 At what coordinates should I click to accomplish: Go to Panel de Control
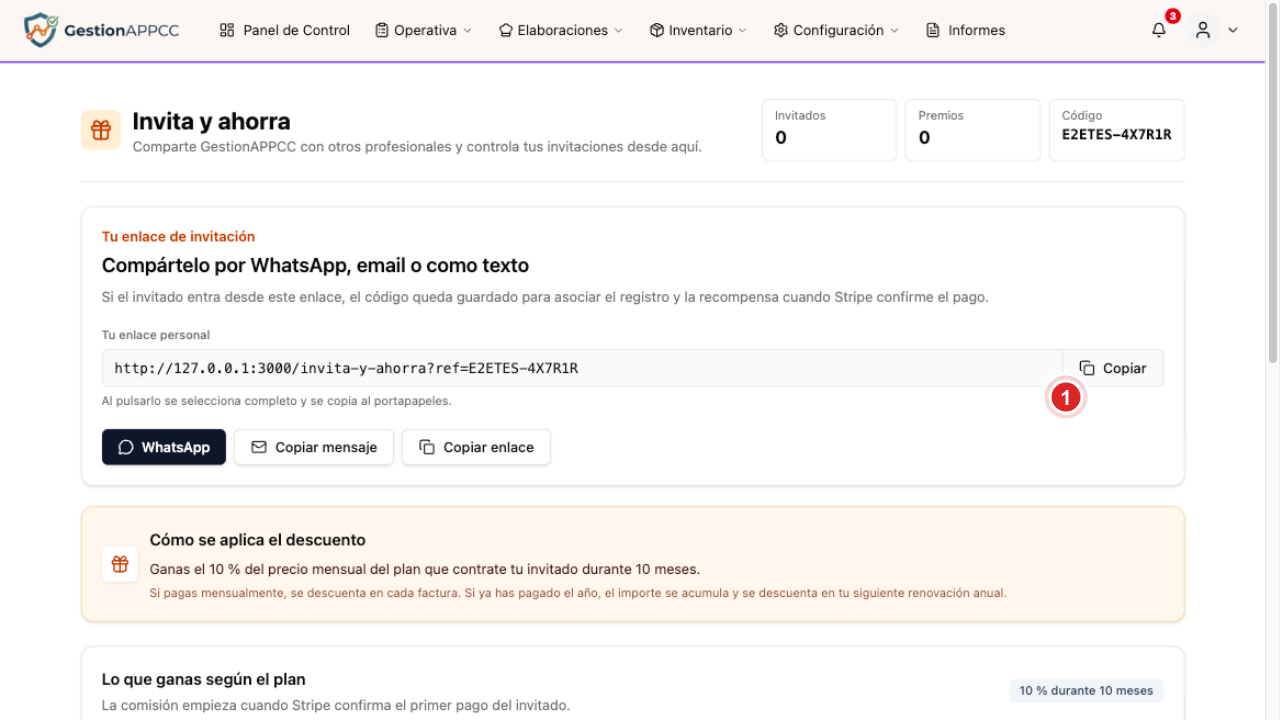285,30
